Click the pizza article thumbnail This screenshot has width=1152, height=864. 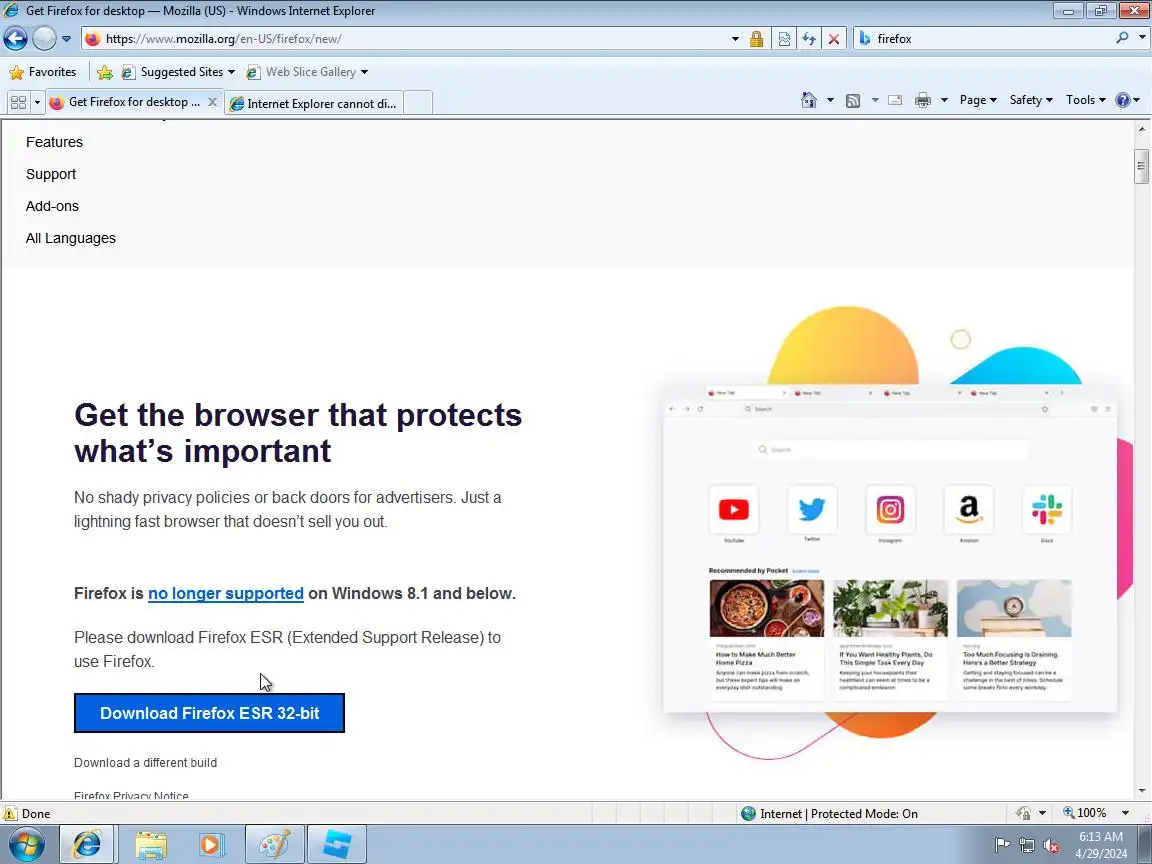(x=766, y=608)
